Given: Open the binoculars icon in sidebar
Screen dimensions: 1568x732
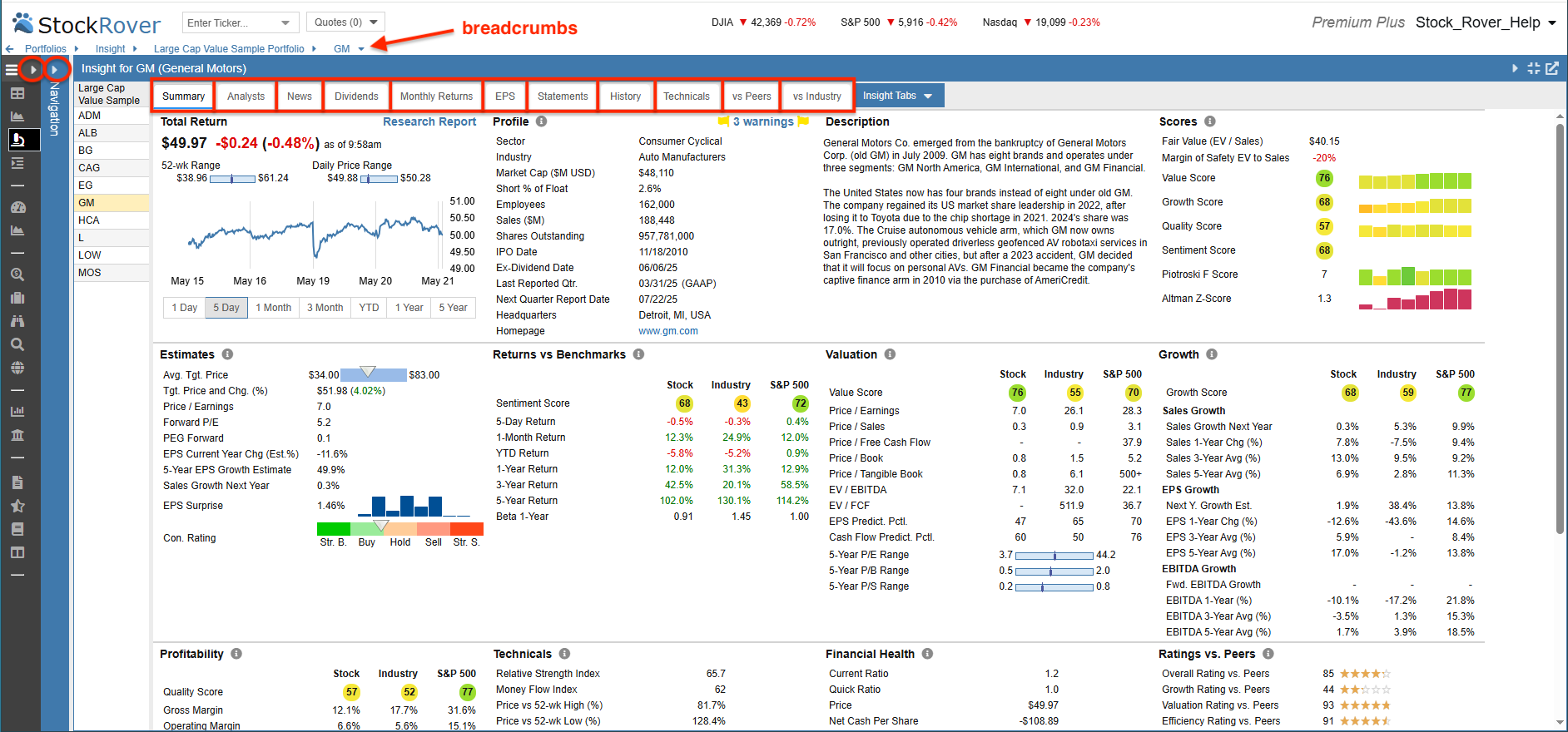Looking at the screenshot, I should pos(17,321).
